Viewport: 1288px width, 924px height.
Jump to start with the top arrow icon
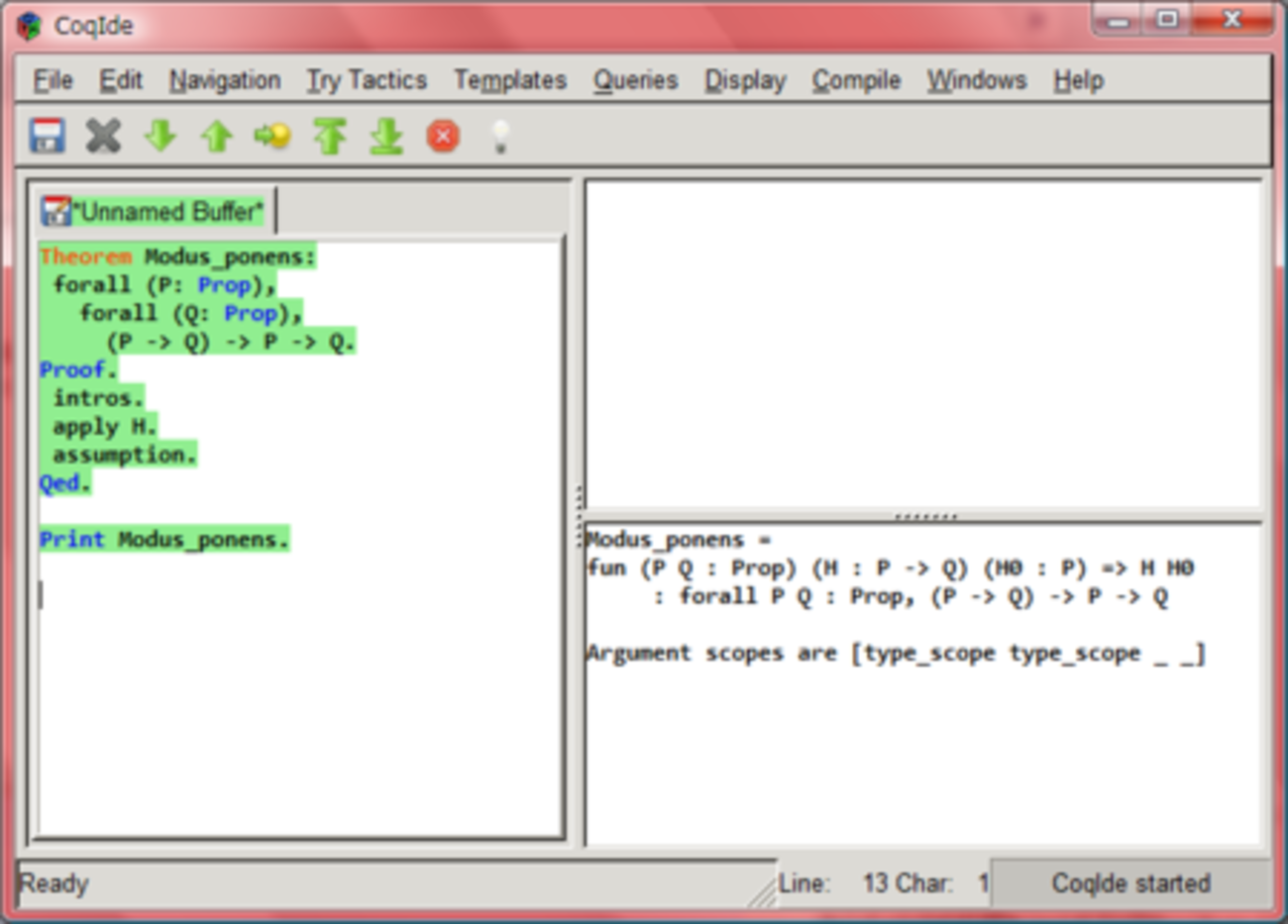point(330,136)
